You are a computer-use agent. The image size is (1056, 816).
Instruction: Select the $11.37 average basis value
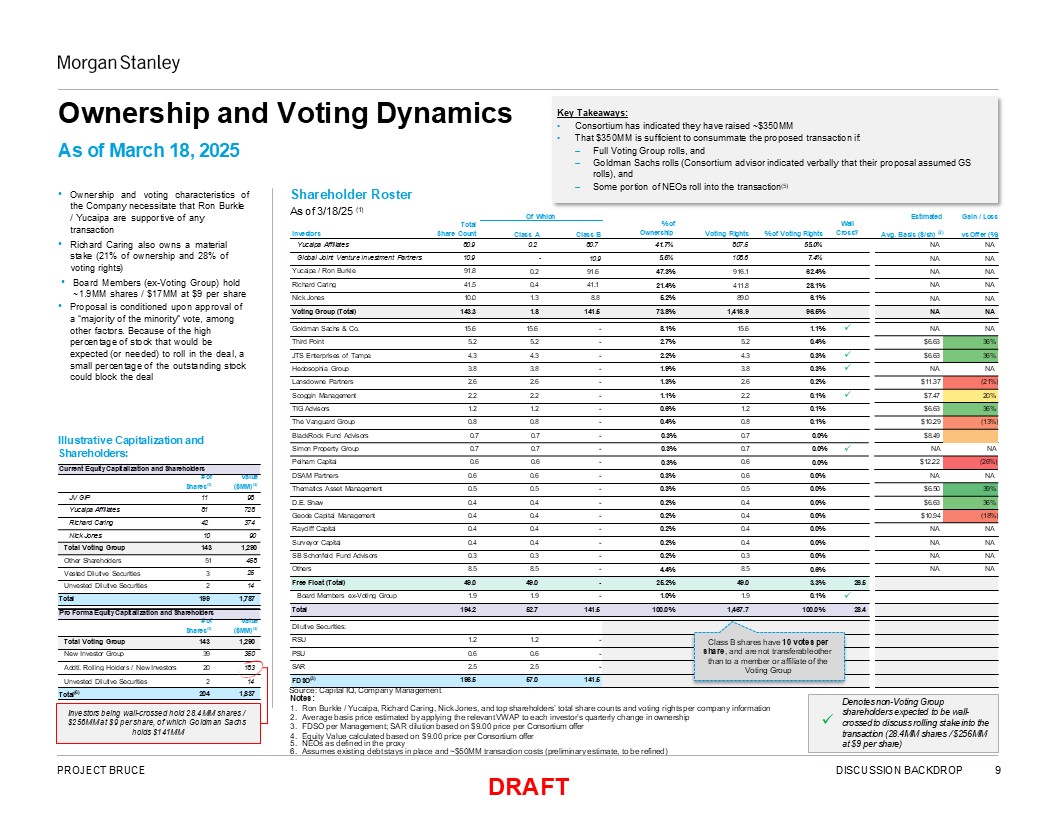point(929,382)
